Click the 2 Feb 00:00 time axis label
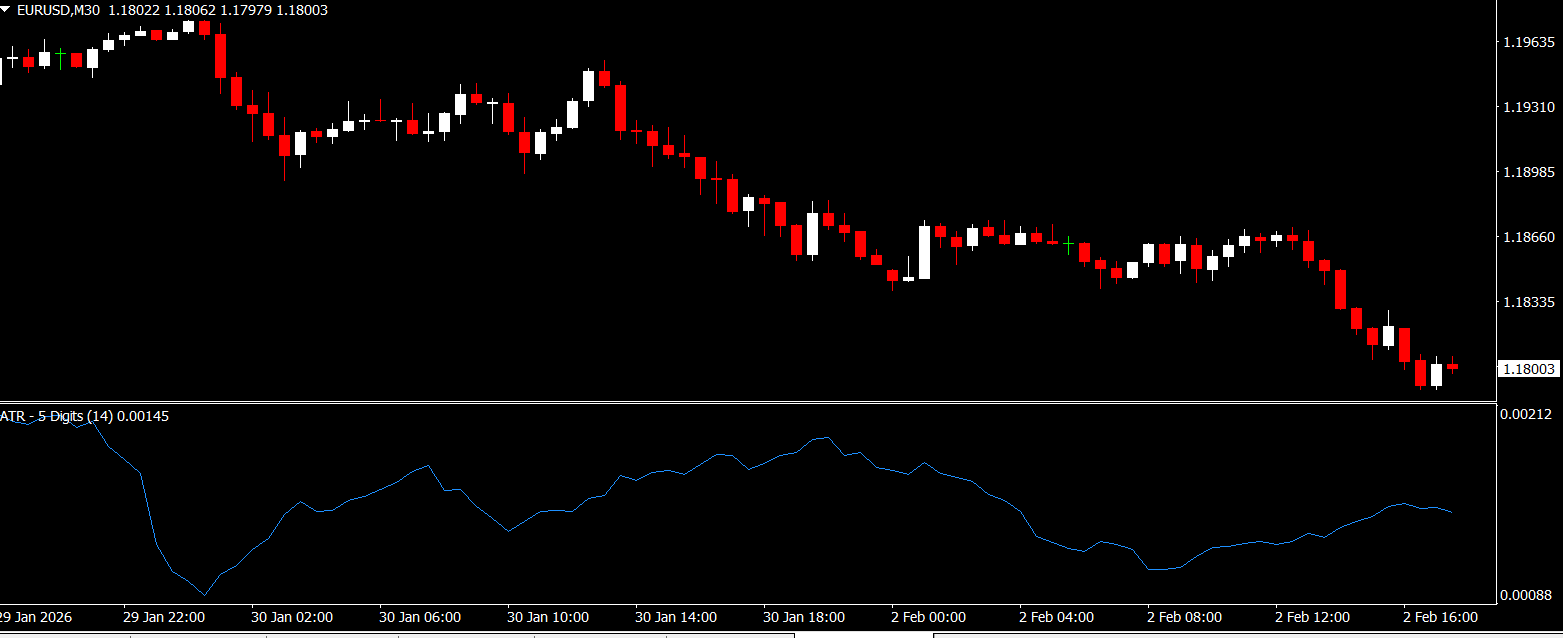Screen dimensions: 1563x638 929,617
